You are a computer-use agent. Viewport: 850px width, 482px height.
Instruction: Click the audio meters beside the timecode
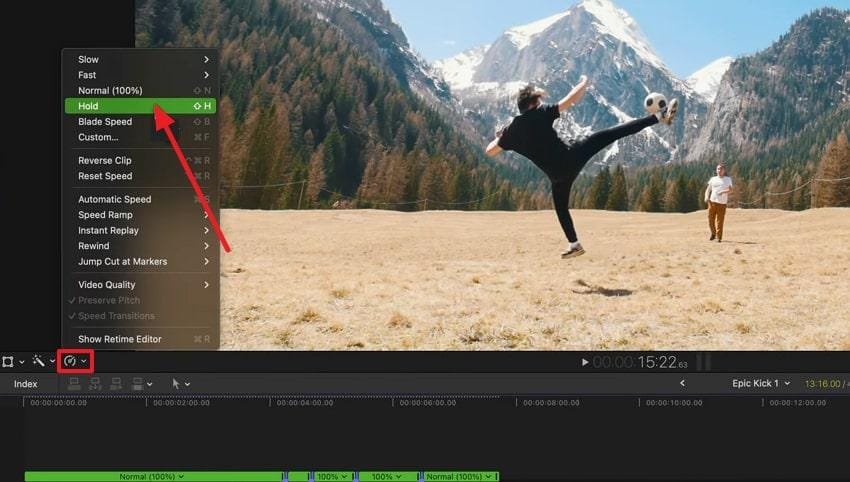coord(703,362)
